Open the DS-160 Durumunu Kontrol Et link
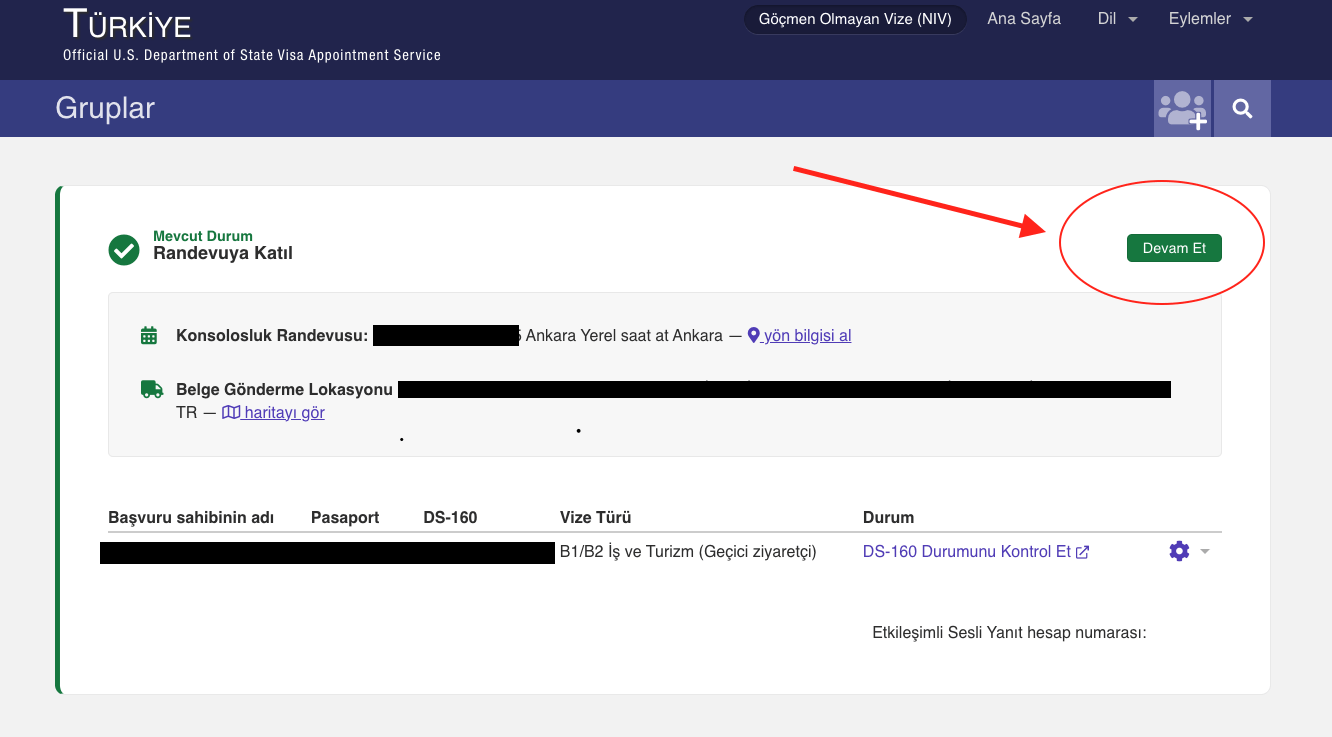This screenshot has width=1332, height=737. [966, 551]
